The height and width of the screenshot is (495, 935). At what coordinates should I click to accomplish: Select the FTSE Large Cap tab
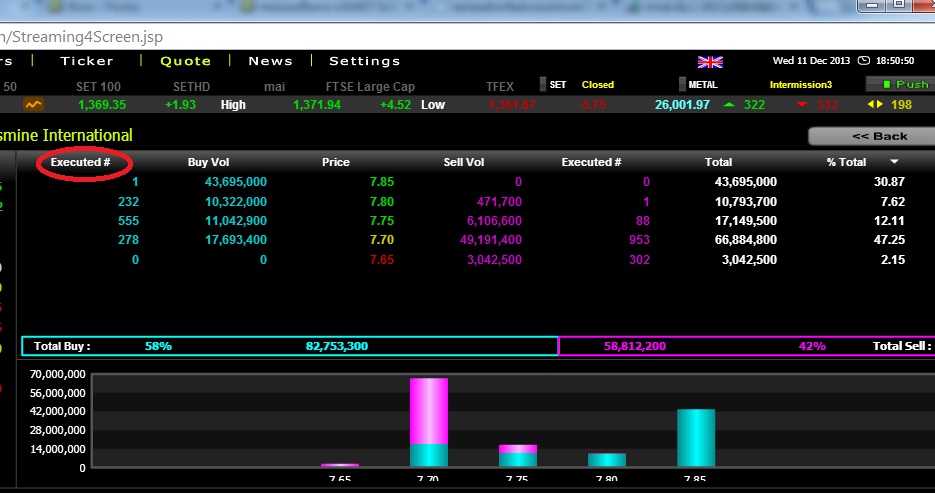[x=370, y=86]
